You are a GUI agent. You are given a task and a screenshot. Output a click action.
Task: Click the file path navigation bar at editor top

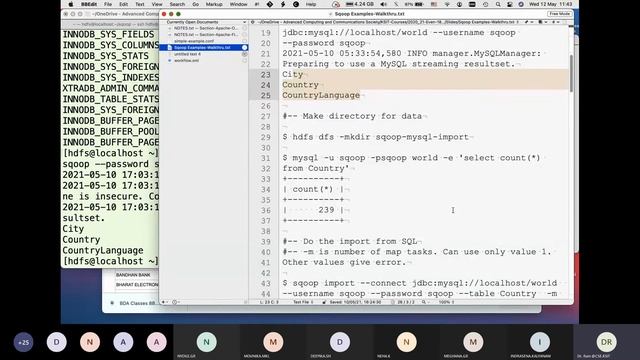(387, 22)
